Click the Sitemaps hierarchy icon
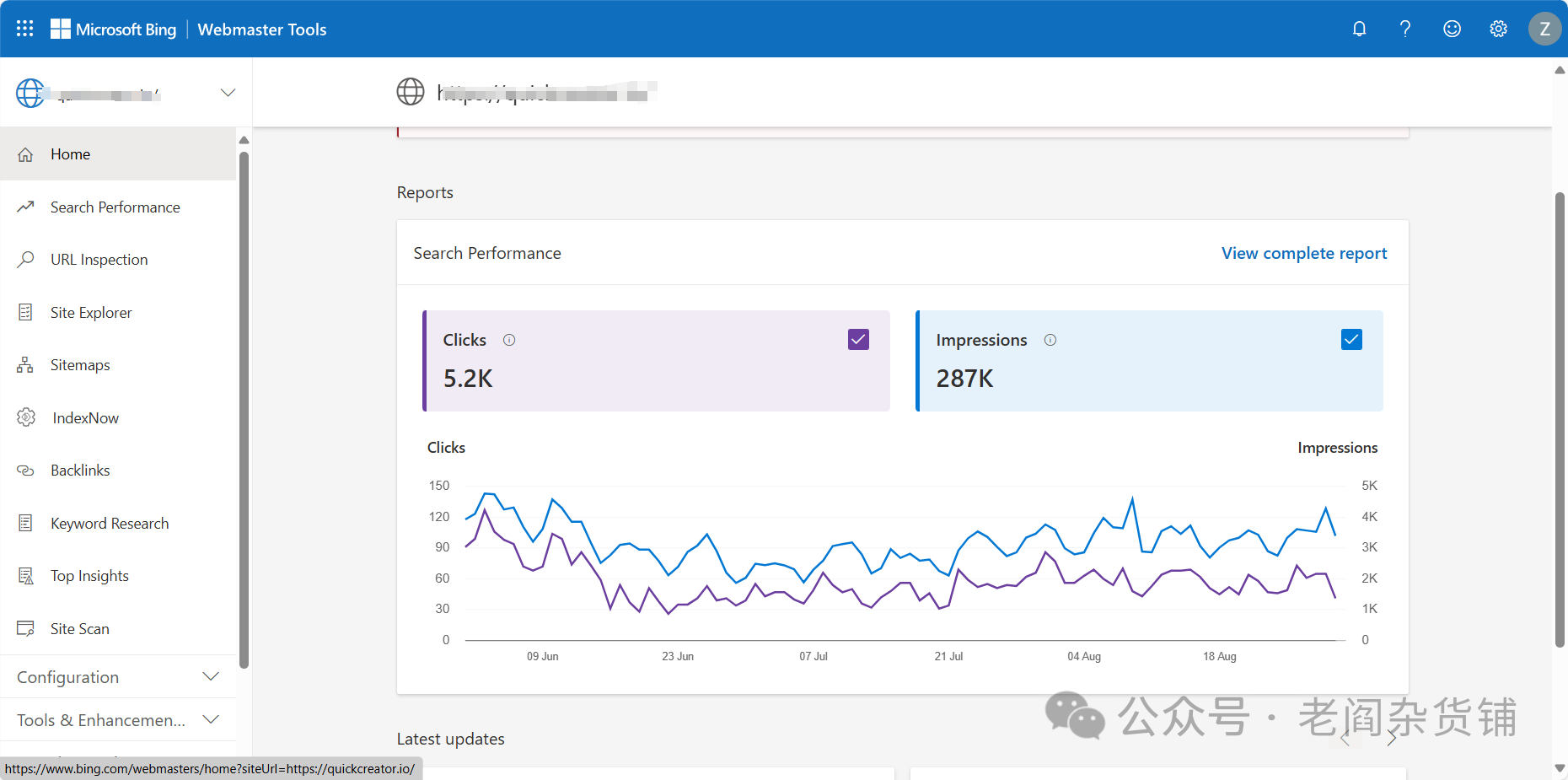Screen dimensions: 1568x780 (x=25, y=364)
